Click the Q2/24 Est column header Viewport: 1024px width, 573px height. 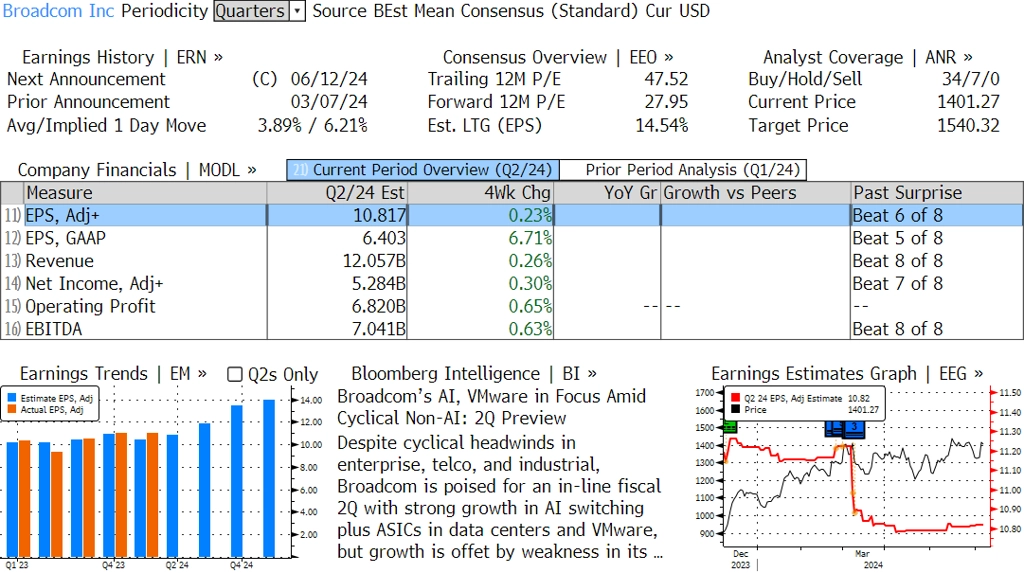pos(337,193)
